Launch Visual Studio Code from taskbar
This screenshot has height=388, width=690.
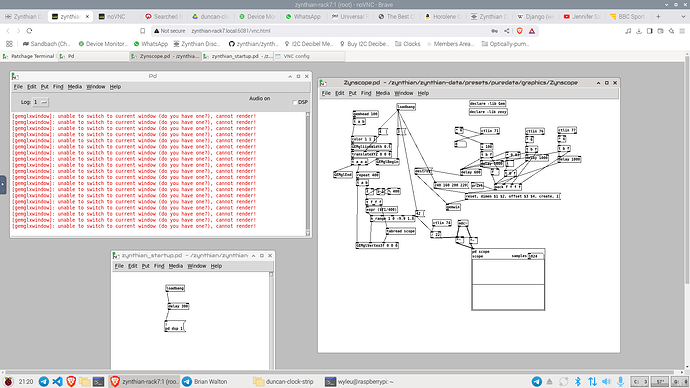pos(57,381)
